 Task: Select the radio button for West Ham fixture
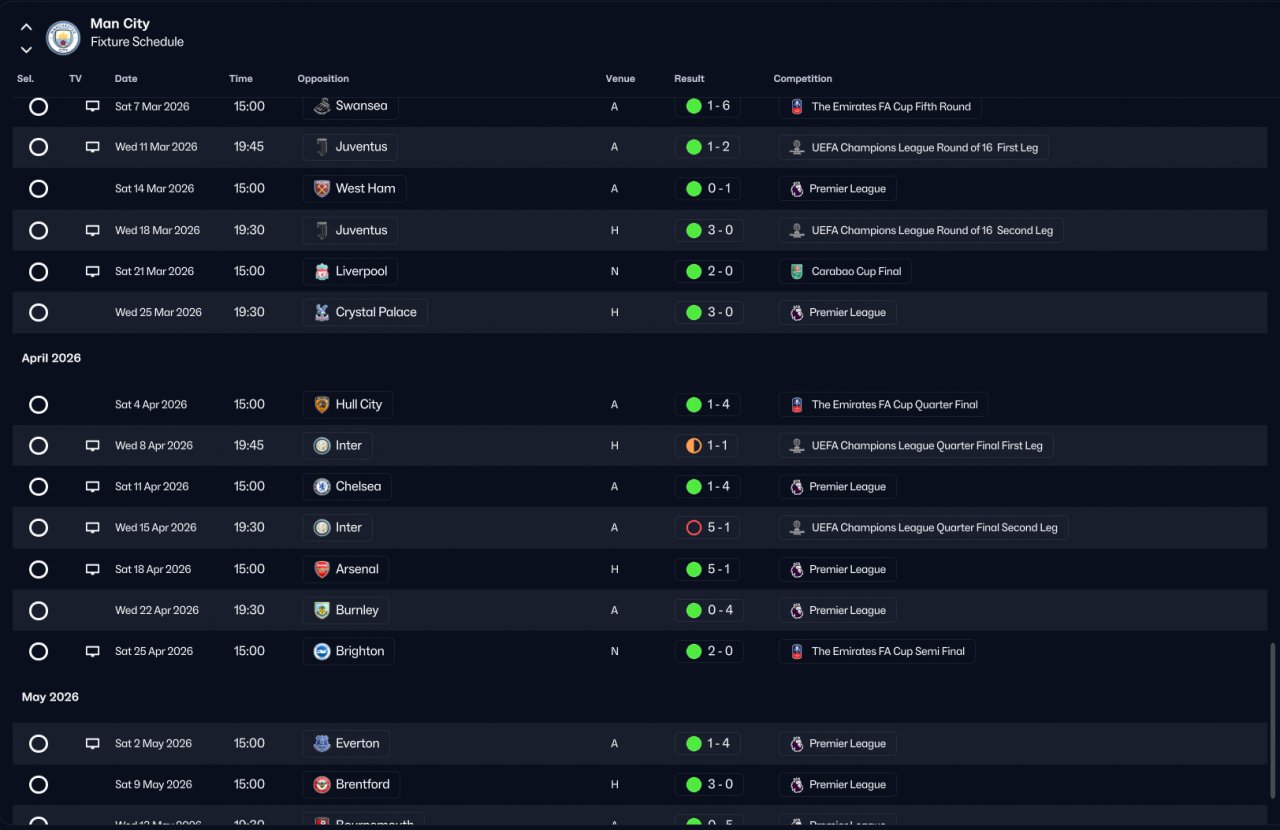[38, 189]
